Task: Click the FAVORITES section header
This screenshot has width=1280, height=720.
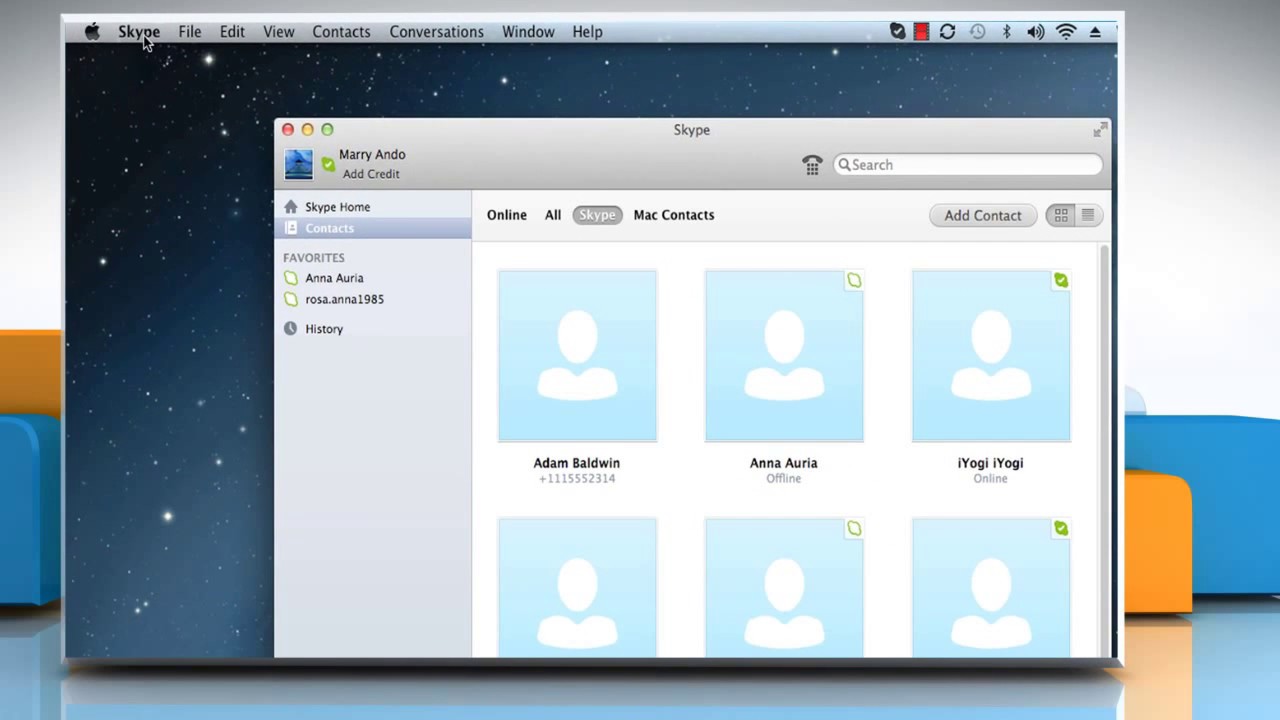Action: [x=314, y=258]
